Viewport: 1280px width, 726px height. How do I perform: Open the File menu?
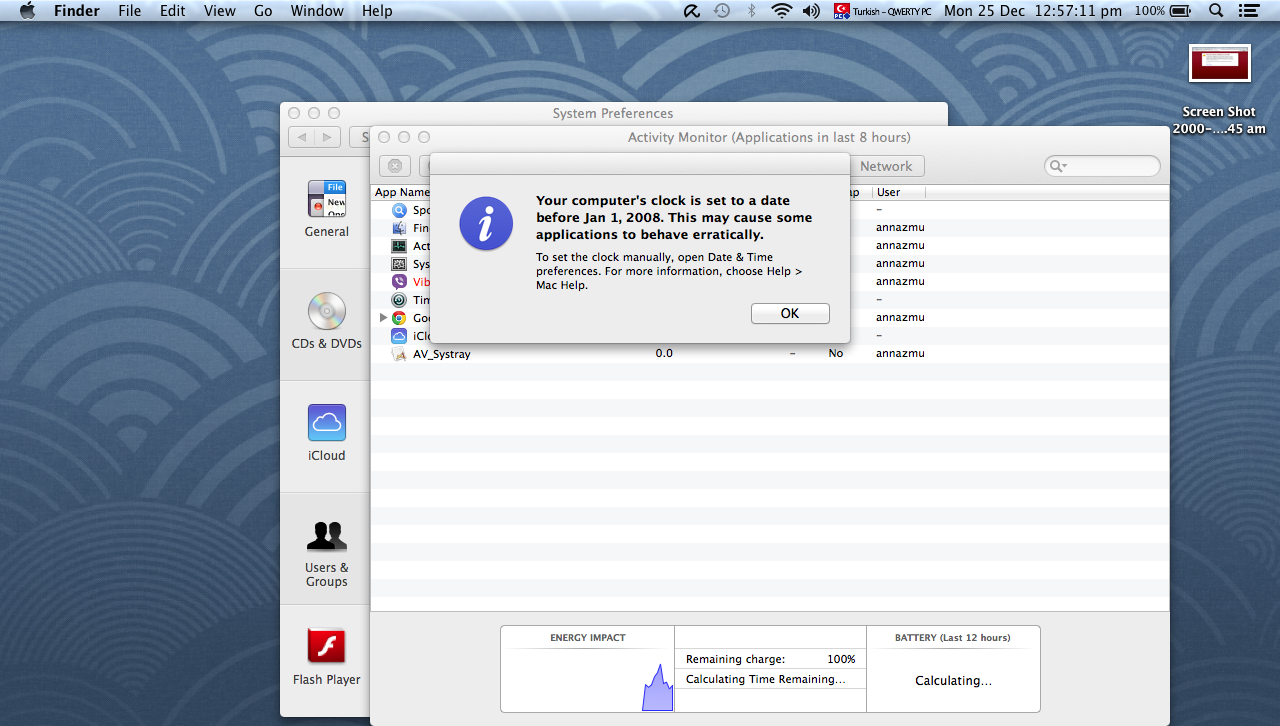coord(129,11)
